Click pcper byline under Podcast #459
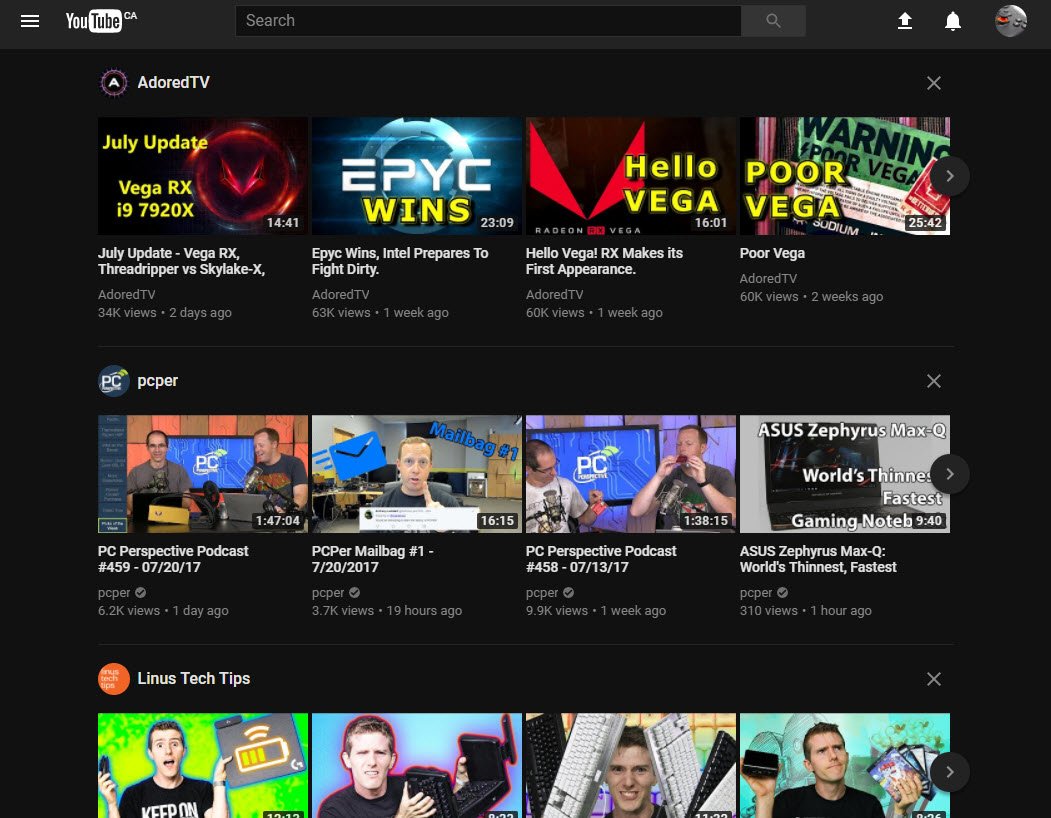This screenshot has height=818, width=1051. point(114,593)
